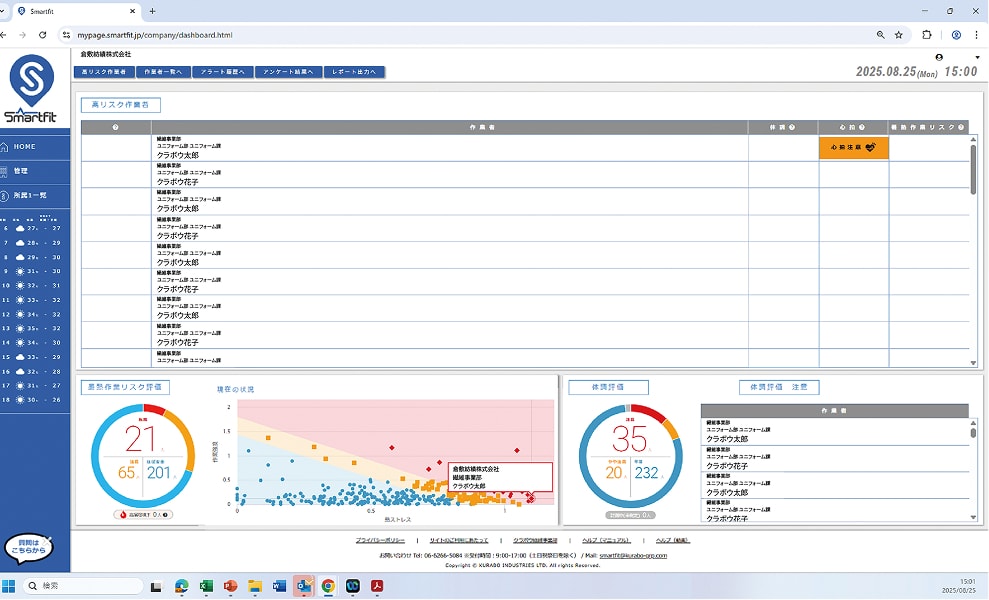Click the help icon beside 暑熱作業リスク header
The height and width of the screenshot is (600, 989).
pyautogui.click(x=961, y=127)
